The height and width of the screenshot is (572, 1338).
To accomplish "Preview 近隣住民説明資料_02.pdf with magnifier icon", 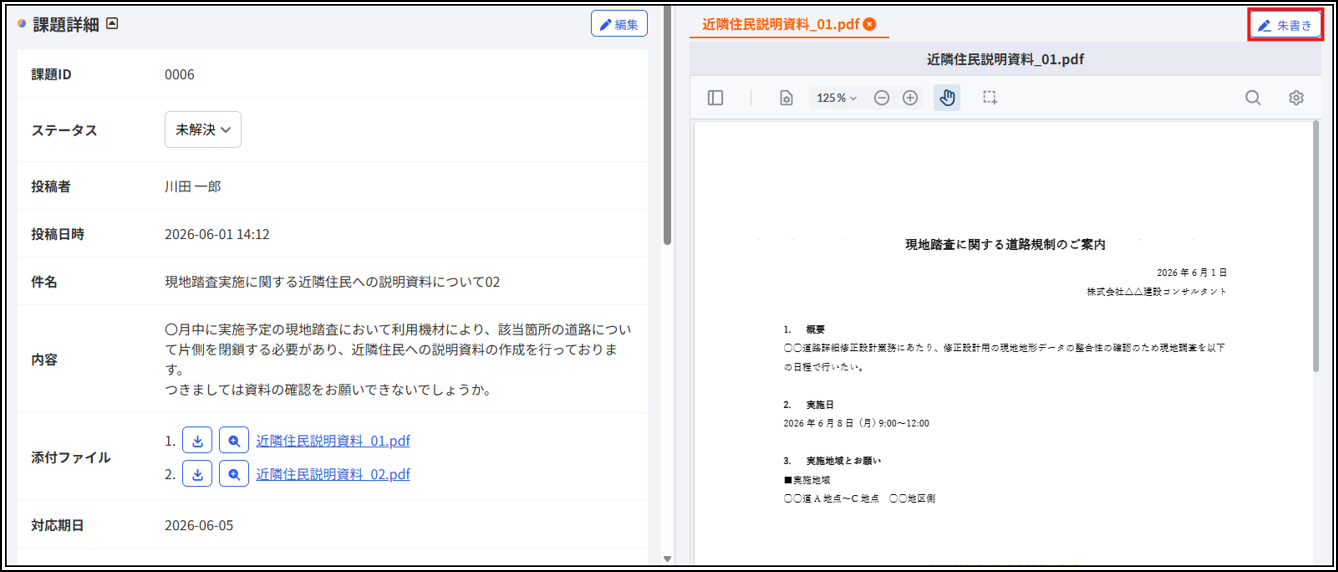I will pyautogui.click(x=234, y=474).
